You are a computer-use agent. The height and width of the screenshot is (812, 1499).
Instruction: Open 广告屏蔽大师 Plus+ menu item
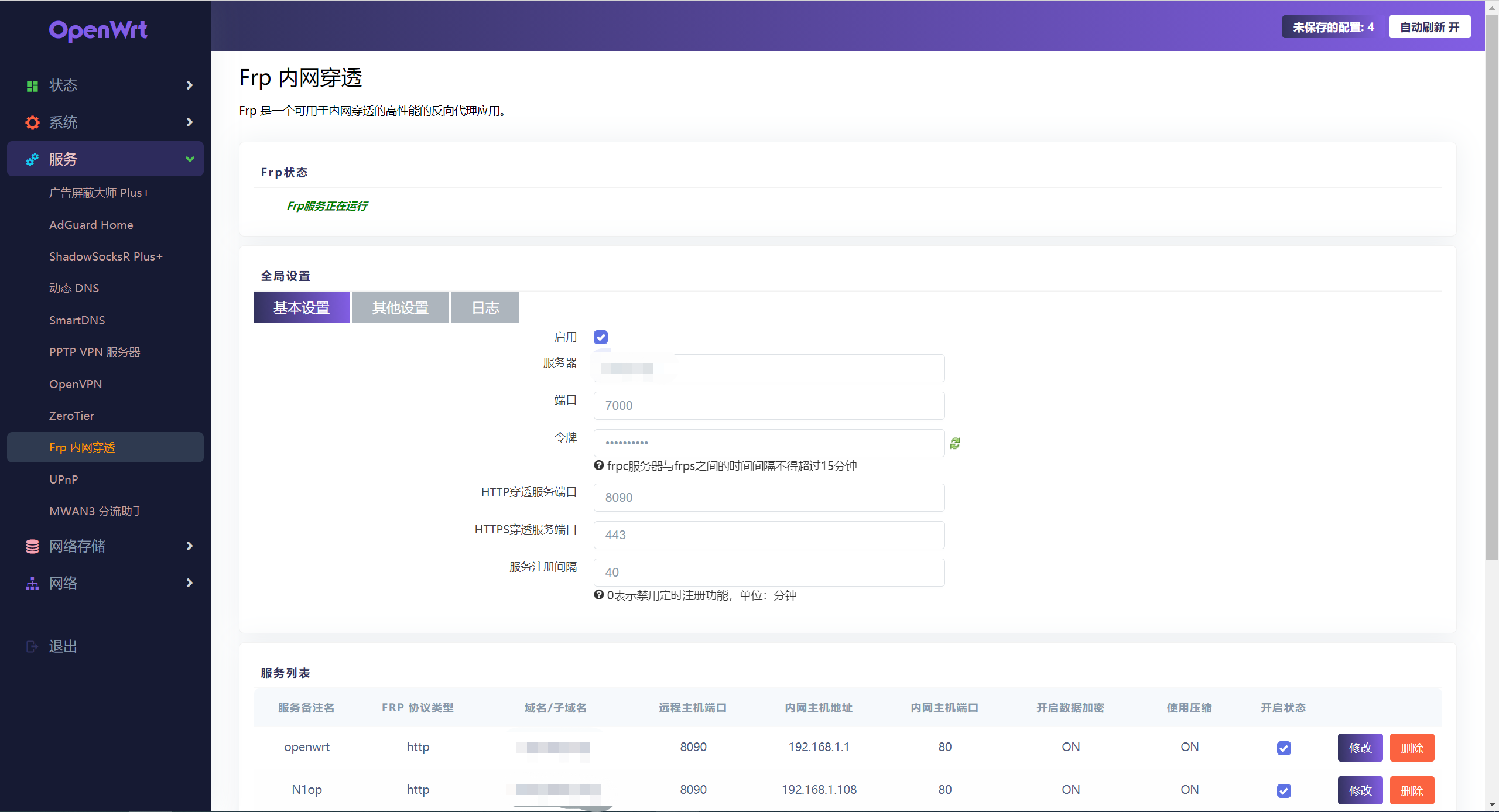click(100, 193)
